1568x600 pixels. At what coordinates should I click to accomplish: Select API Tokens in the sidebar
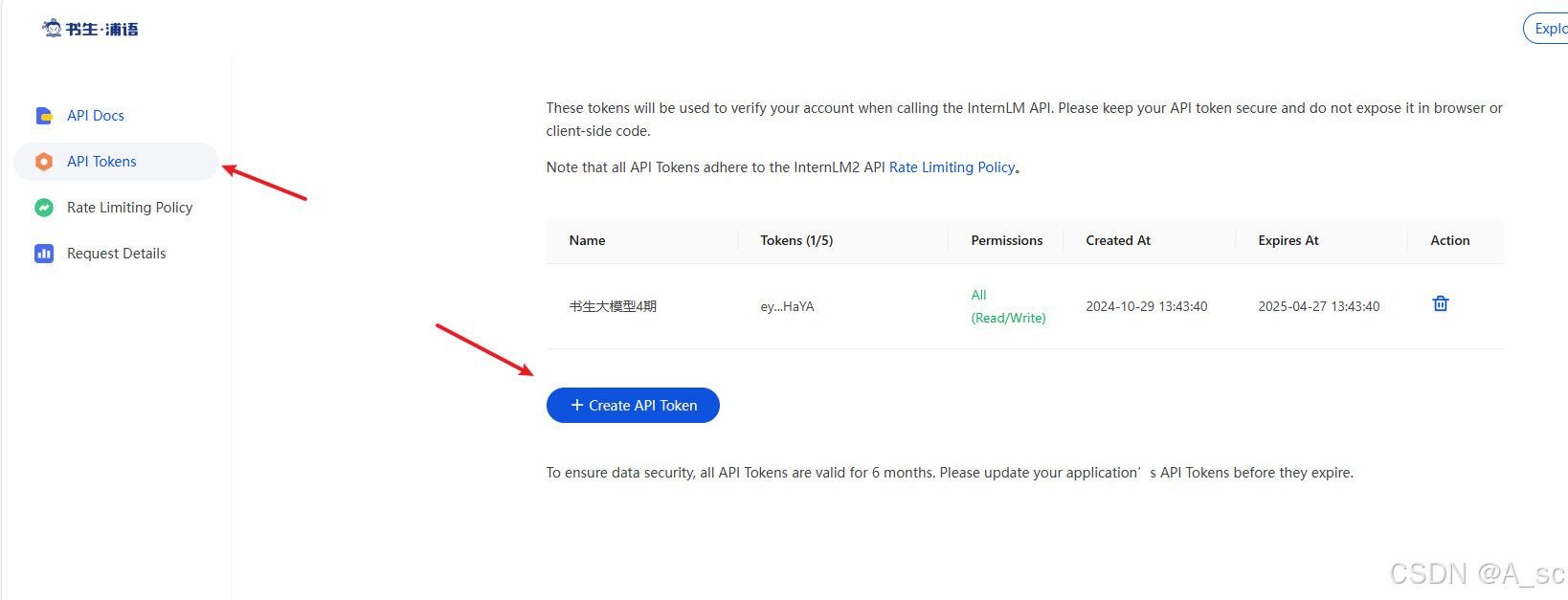pyautogui.click(x=116, y=162)
